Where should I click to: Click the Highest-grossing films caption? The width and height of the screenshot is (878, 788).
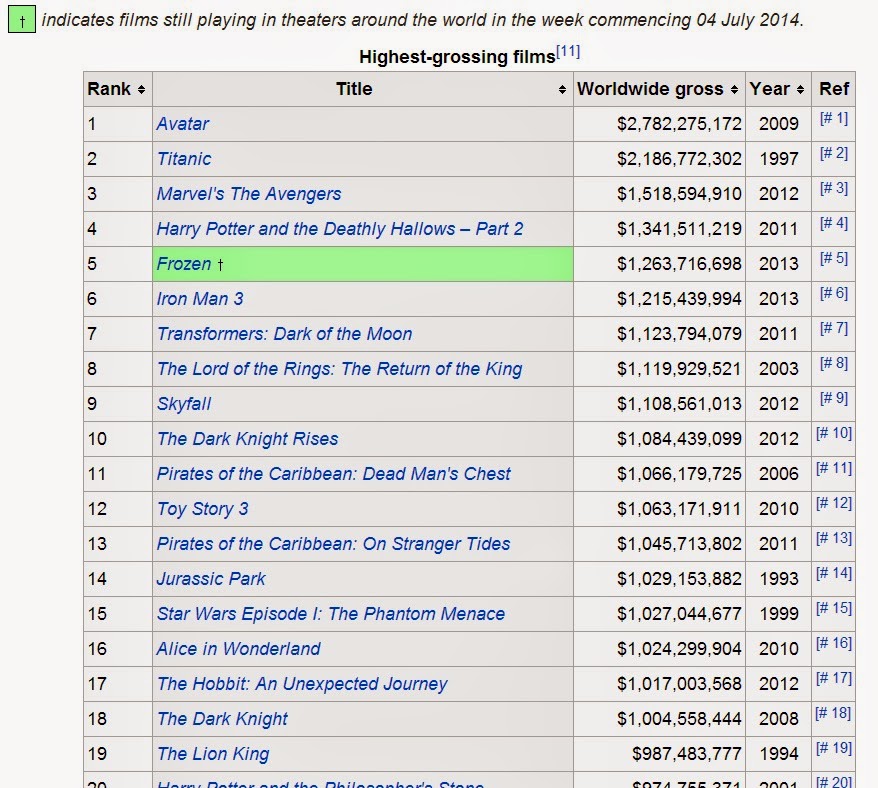pos(457,57)
